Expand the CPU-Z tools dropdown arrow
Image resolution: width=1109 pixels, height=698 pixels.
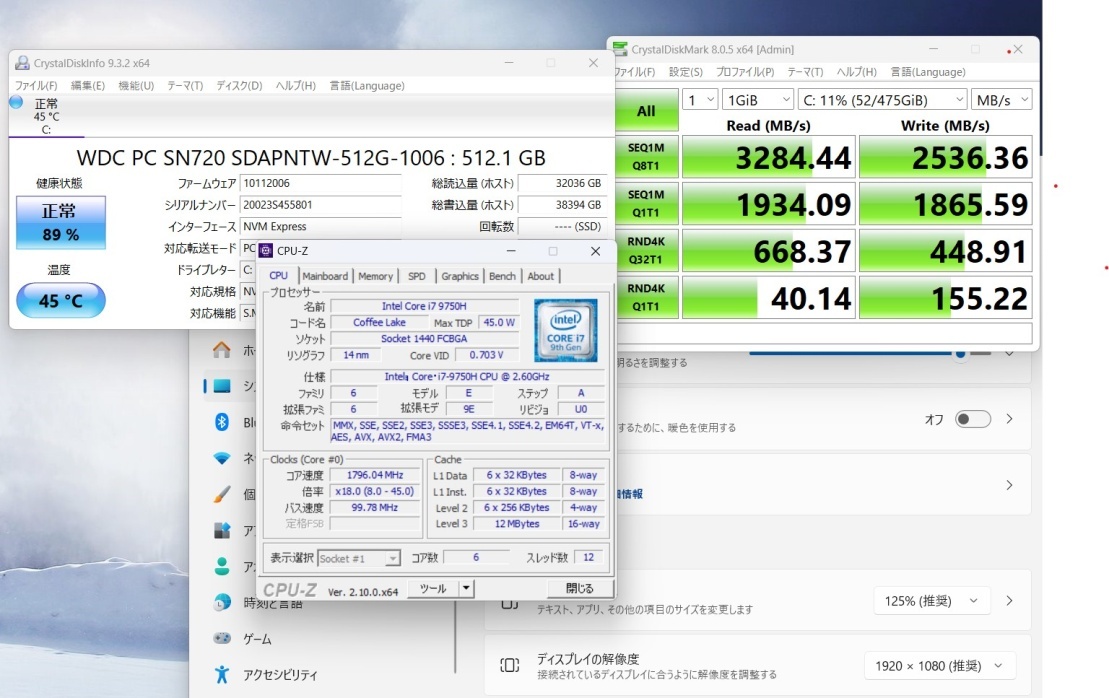point(465,588)
